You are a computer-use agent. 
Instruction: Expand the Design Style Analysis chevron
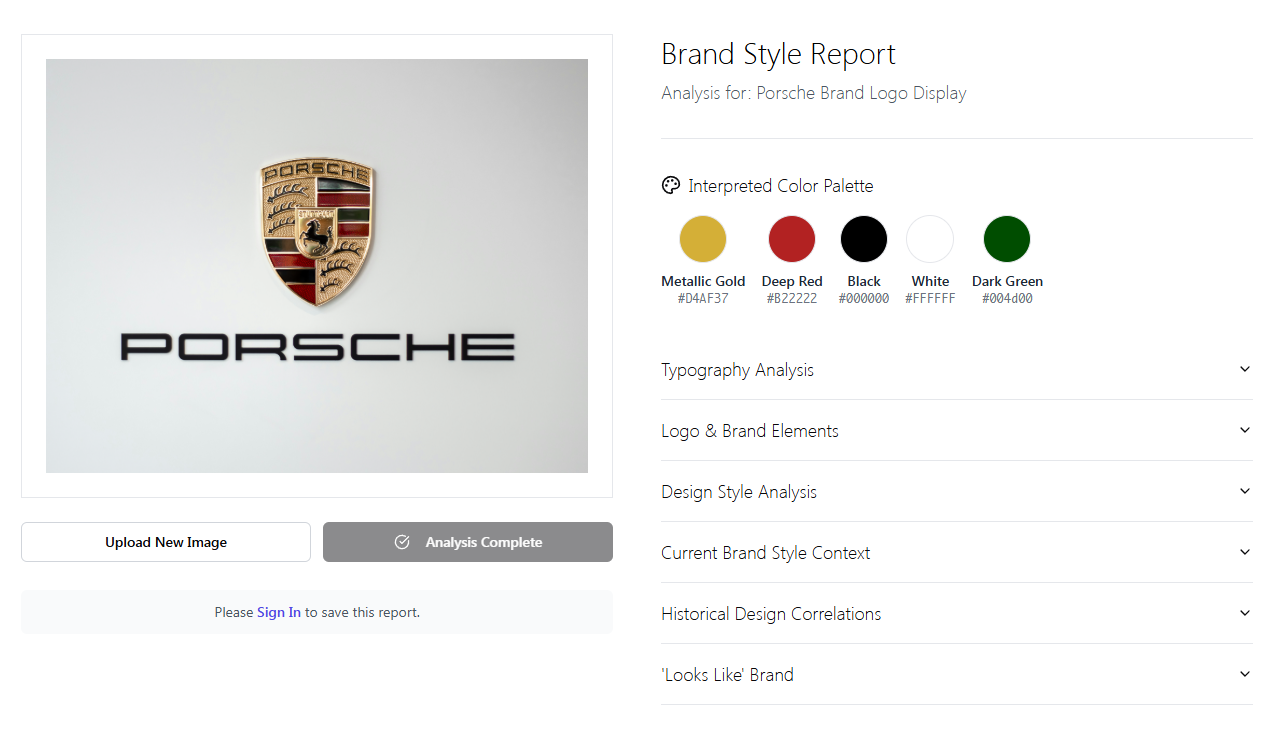coord(1245,491)
